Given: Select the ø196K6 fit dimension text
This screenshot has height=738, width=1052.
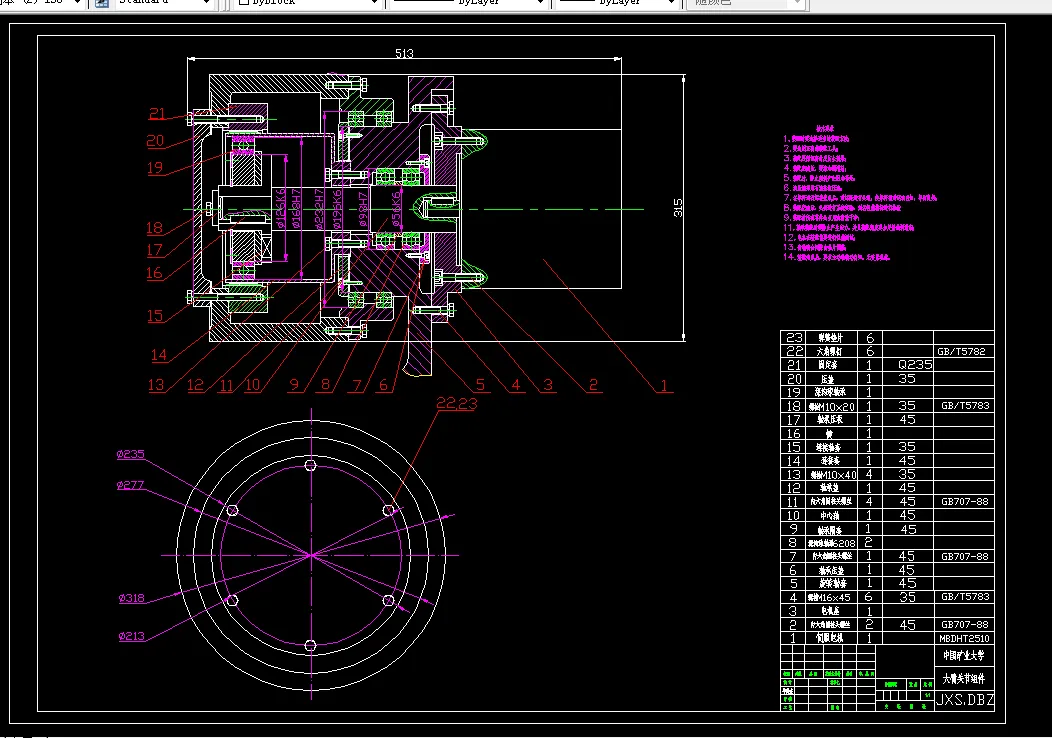Looking at the screenshot, I should pos(337,209).
